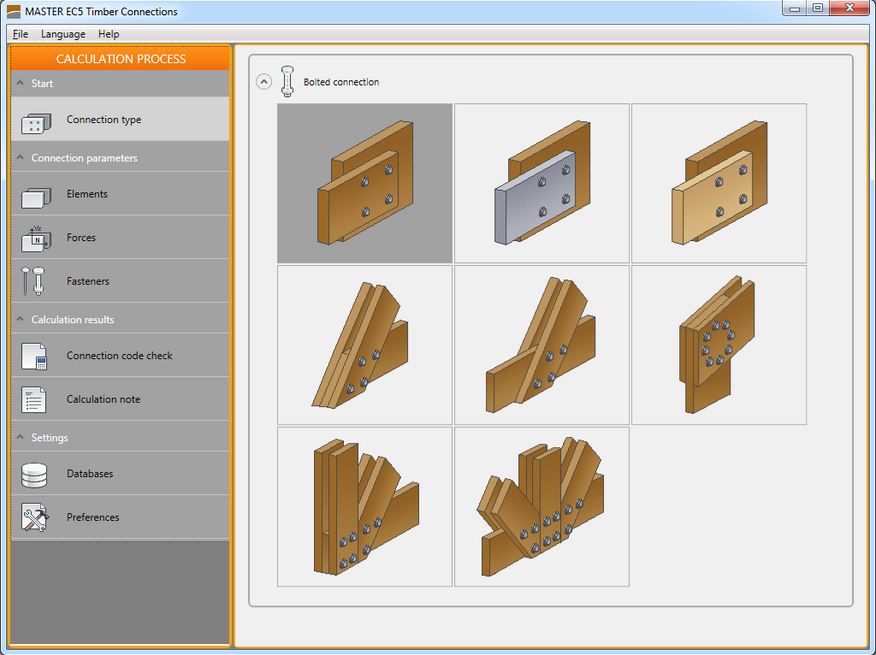Click the Connection code check calculator icon
The height and width of the screenshot is (655, 876).
coord(35,356)
